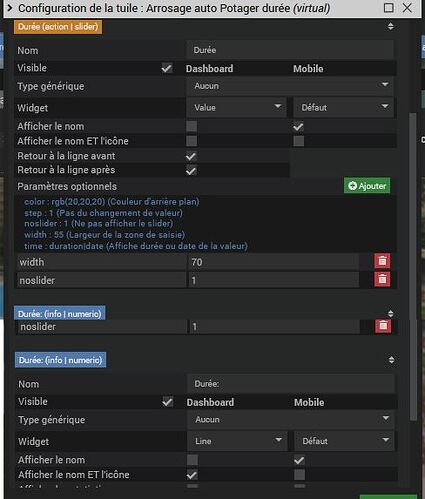Click color : rgb(20,20,20) parameter hint
The image size is (425, 499).
coord(112,202)
